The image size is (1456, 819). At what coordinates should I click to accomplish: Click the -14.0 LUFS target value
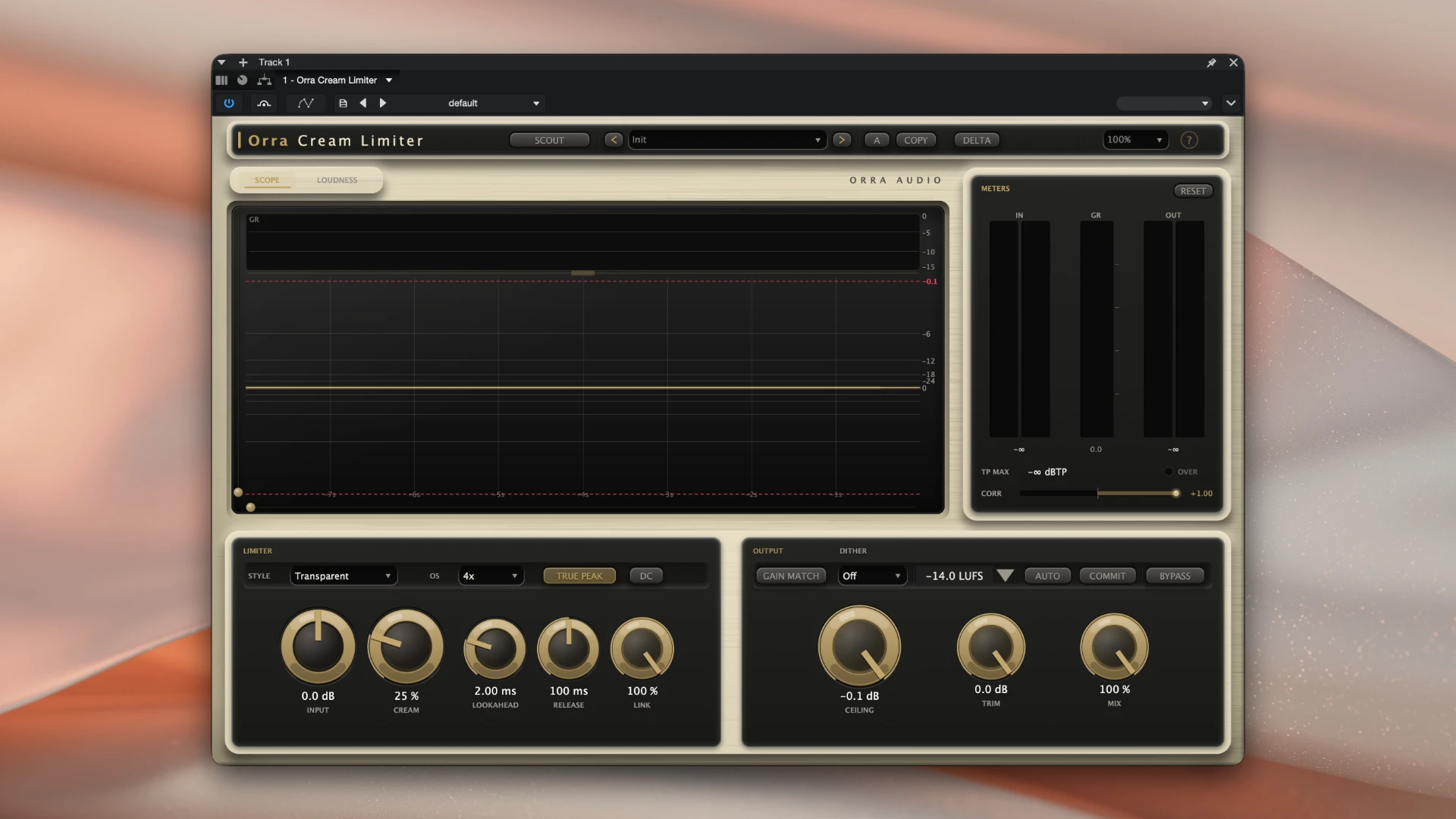pyautogui.click(x=954, y=576)
